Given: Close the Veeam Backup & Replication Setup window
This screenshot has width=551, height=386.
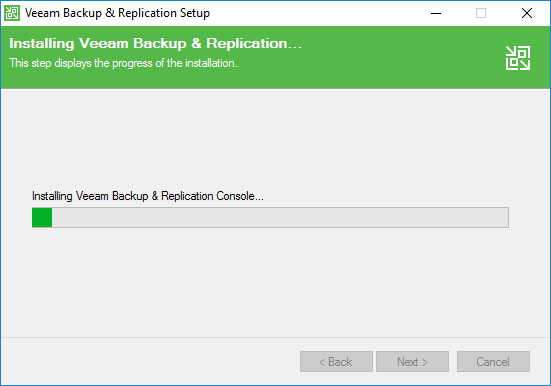Looking at the screenshot, I should [x=526, y=13].
